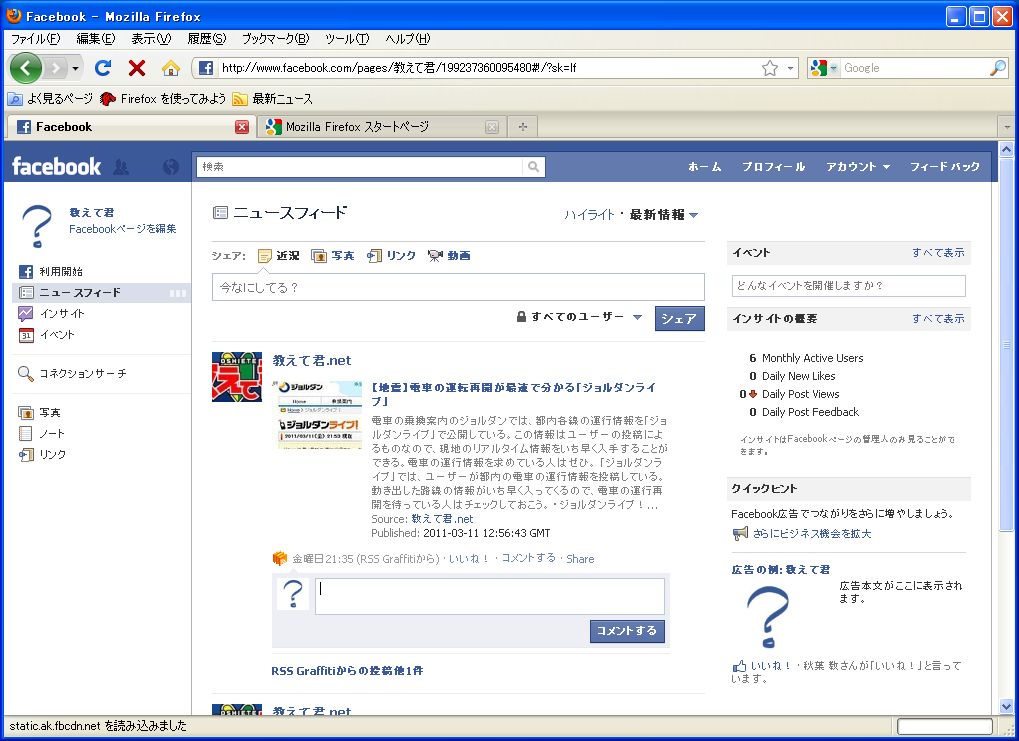
Task: Choose 近況 status share option
Action: (279, 255)
